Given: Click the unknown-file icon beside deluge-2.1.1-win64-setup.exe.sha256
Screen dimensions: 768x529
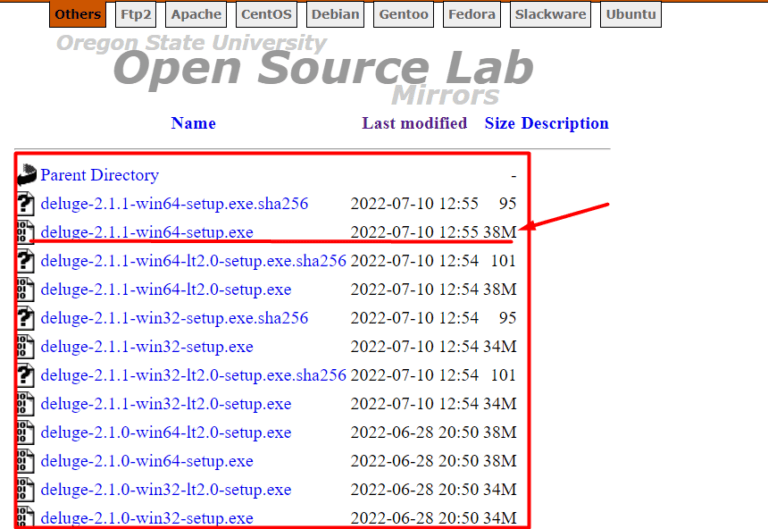Looking at the screenshot, I should tap(25, 203).
